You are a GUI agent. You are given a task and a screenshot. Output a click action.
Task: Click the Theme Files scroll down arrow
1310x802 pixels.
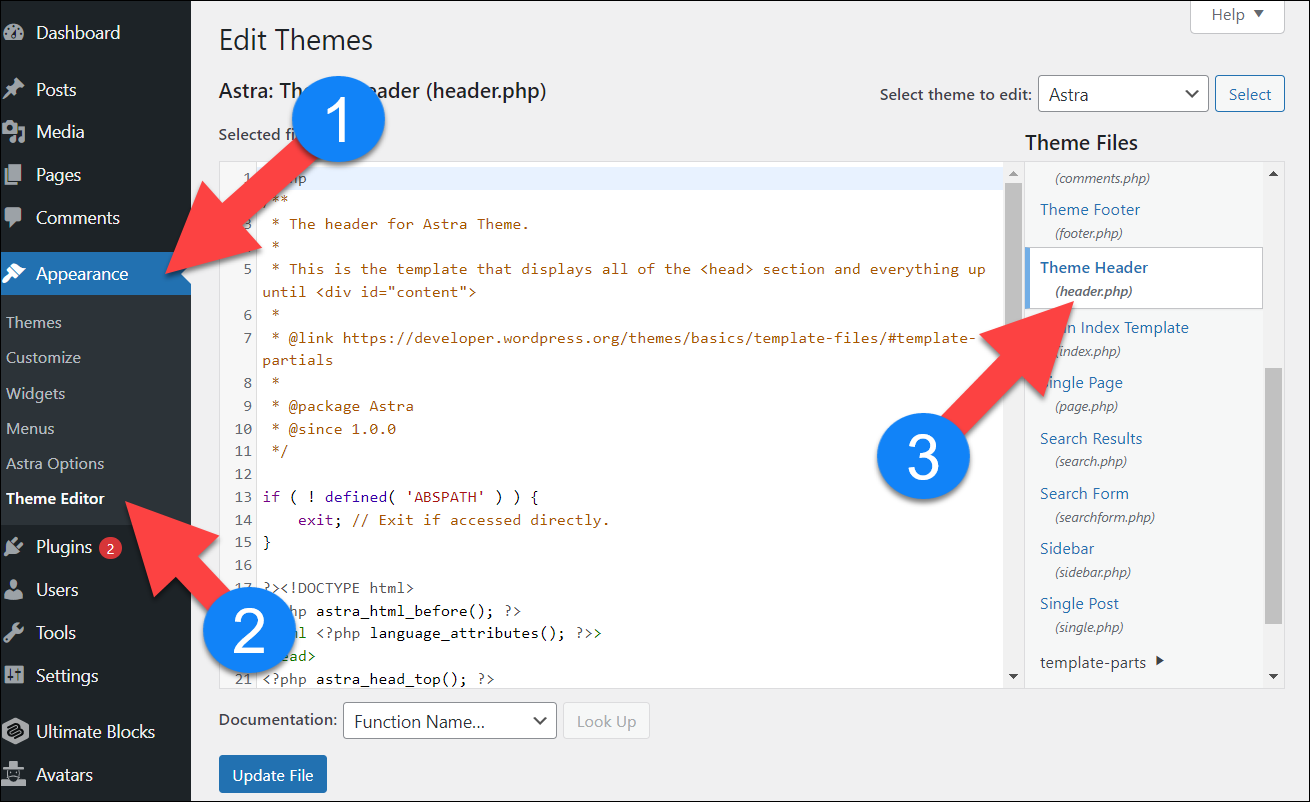1274,677
